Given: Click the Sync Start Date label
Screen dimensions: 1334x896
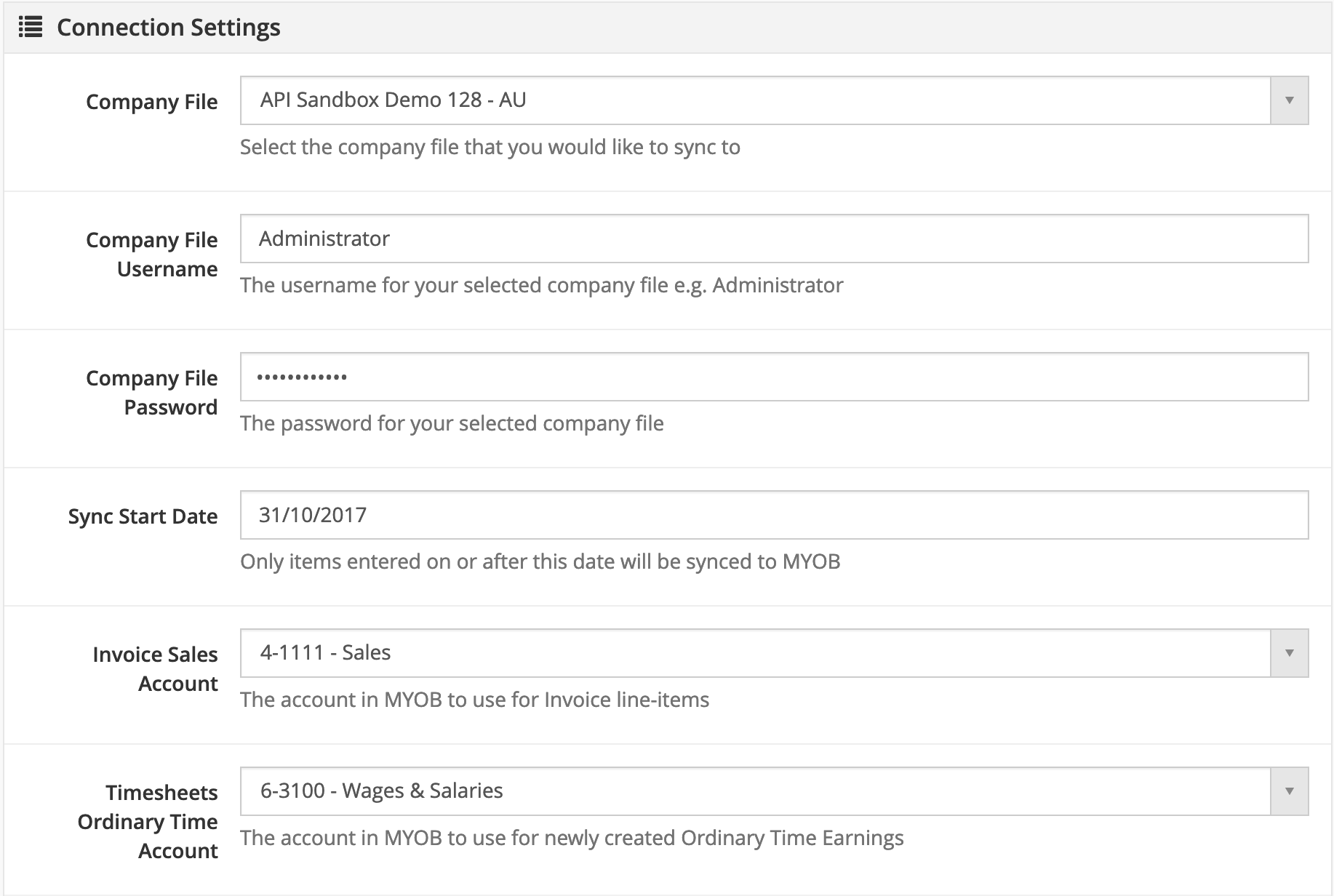Looking at the screenshot, I should pos(143,516).
